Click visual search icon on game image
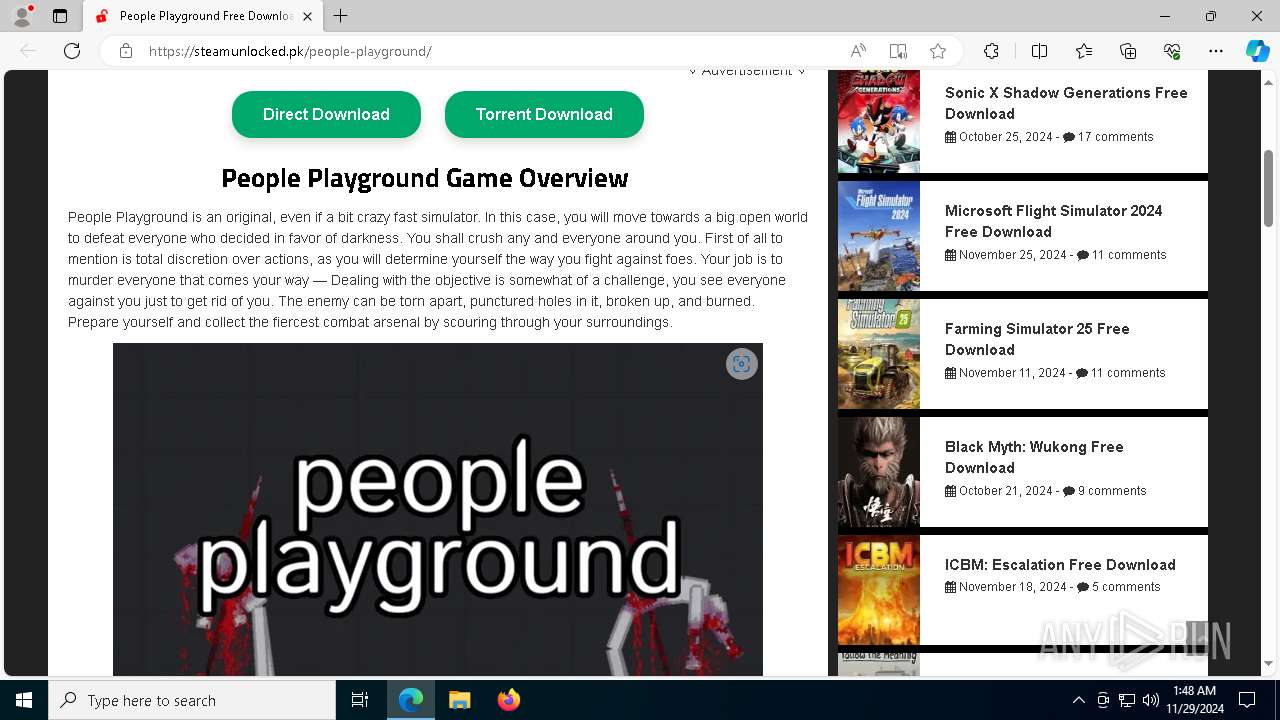1280x720 pixels. 741,364
